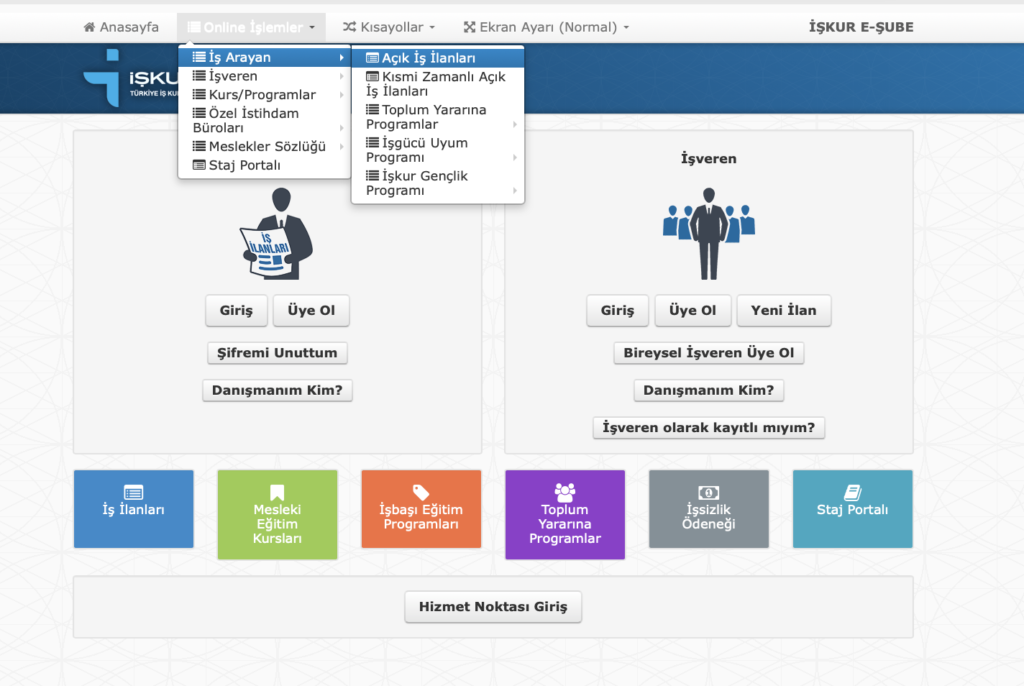
Task: Expand the Meslekler Sözlüğü menu entry
Action: coord(266,146)
